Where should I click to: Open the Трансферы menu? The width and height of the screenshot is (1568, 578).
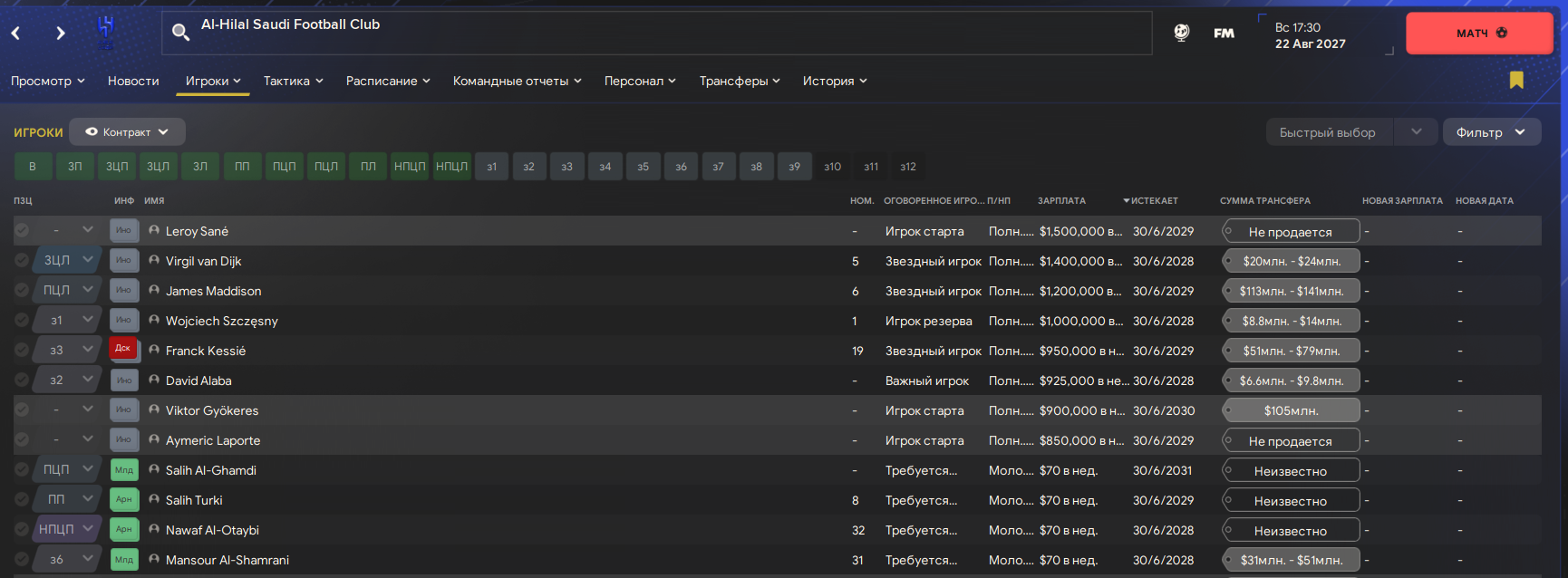coord(739,81)
